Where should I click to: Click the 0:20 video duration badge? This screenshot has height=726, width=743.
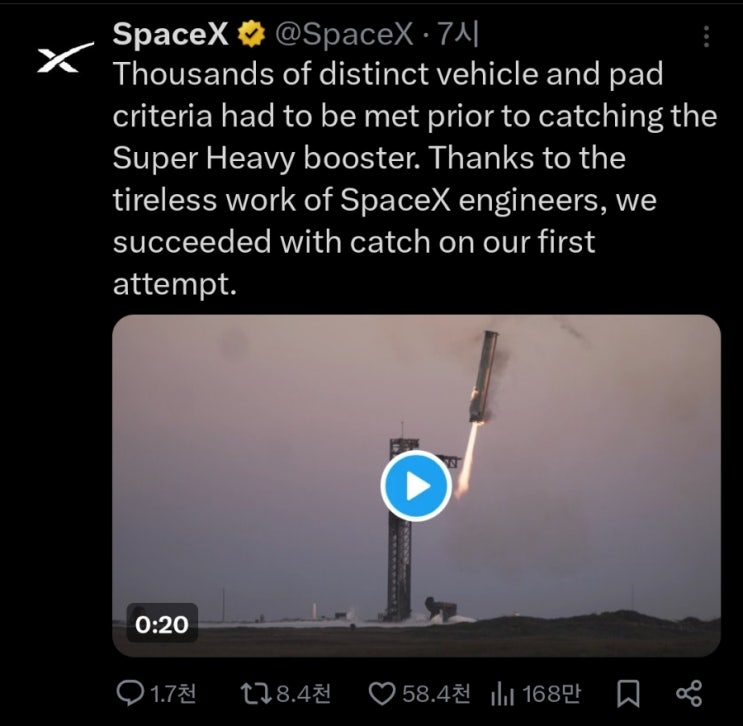pyautogui.click(x=161, y=623)
